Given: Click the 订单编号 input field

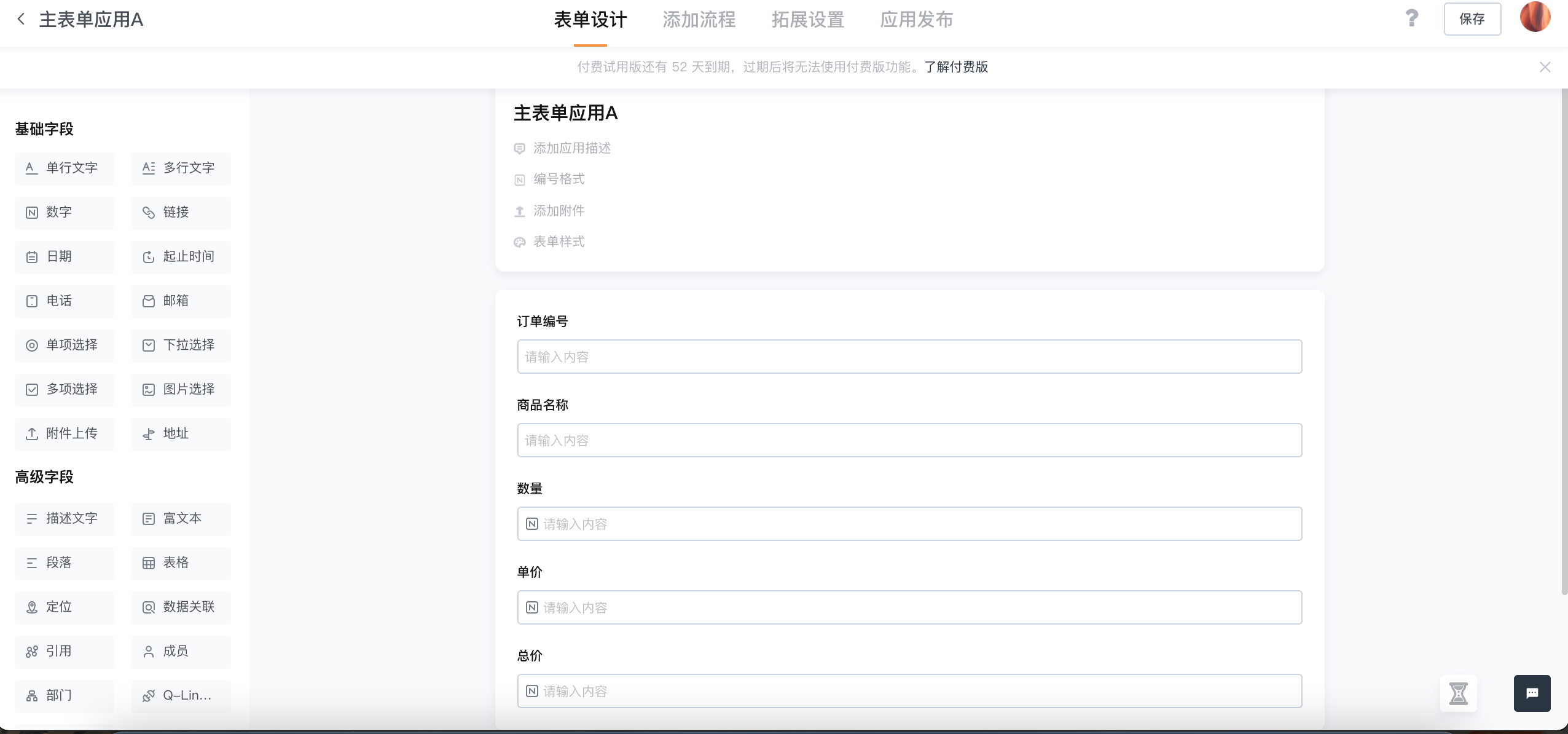Looking at the screenshot, I should coord(909,357).
